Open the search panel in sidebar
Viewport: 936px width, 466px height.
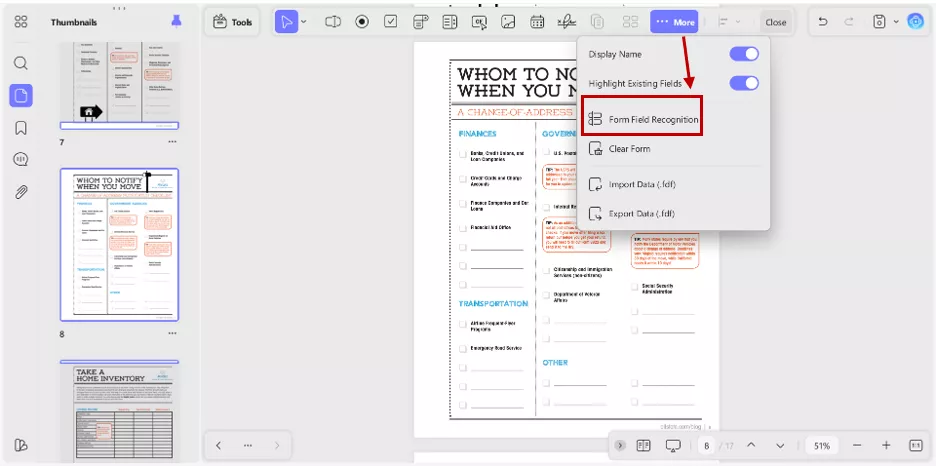pyautogui.click(x=21, y=63)
